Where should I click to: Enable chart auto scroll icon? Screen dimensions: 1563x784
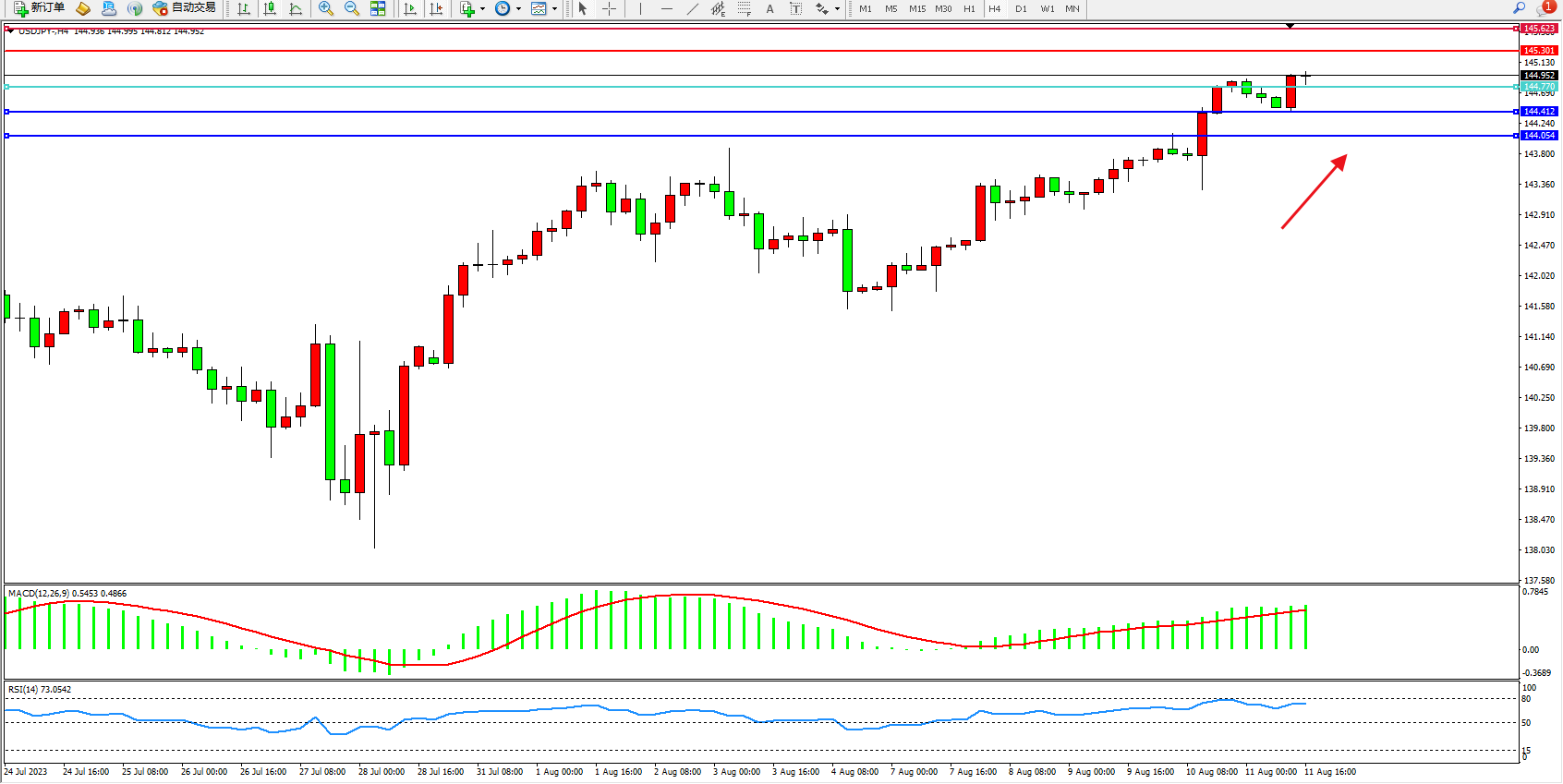click(x=410, y=8)
